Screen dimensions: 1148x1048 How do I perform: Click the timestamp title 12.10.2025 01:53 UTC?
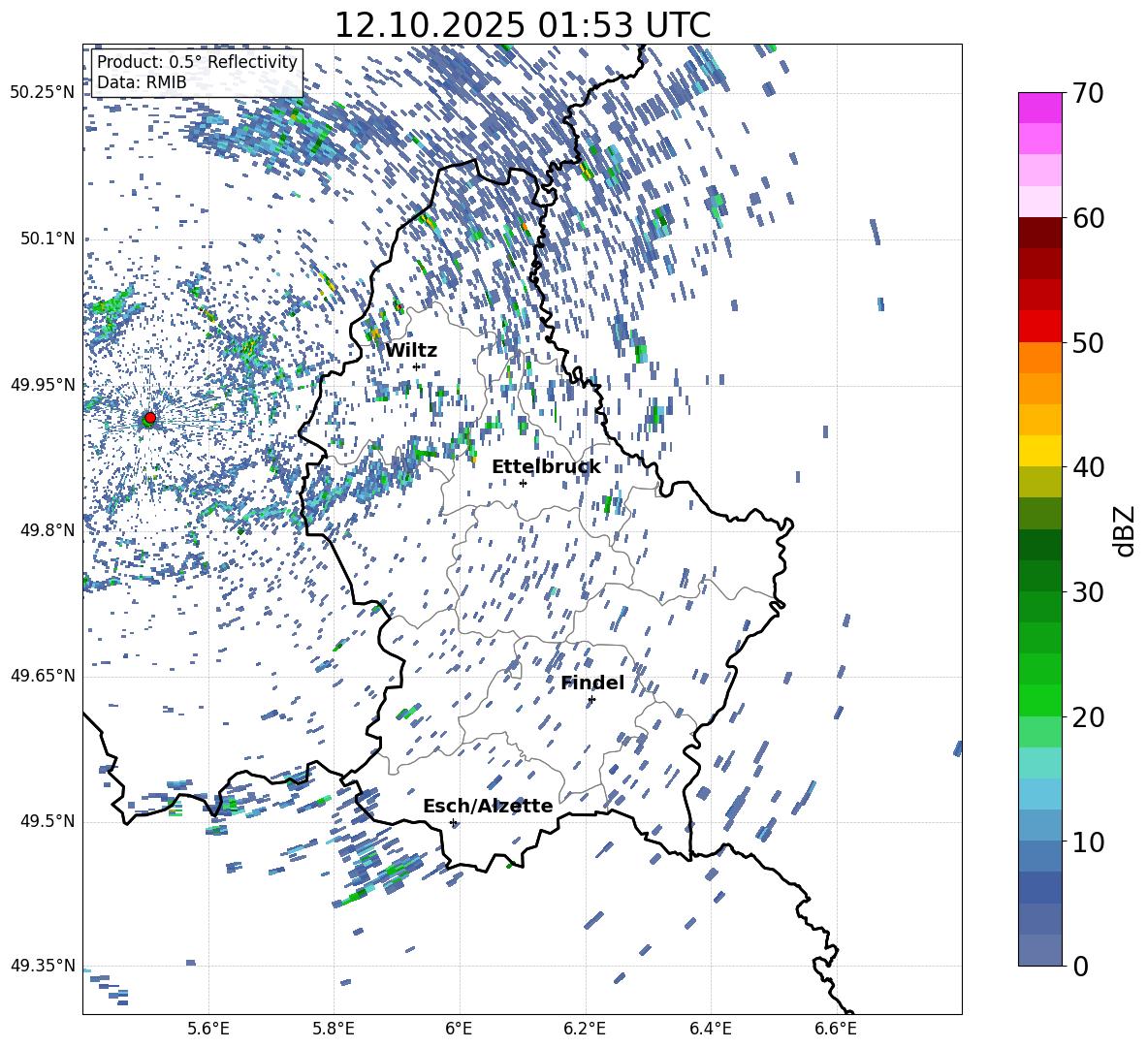point(522,25)
